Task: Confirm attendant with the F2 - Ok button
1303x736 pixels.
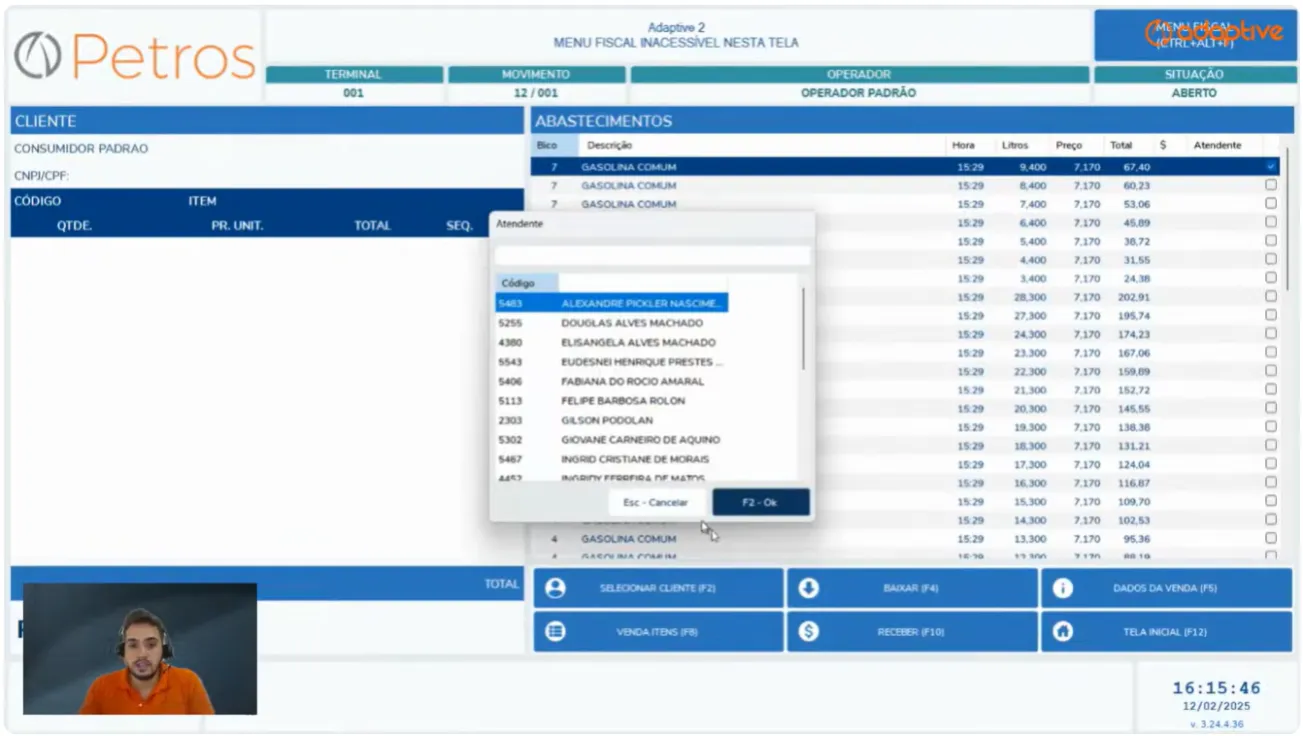Action: (x=761, y=502)
